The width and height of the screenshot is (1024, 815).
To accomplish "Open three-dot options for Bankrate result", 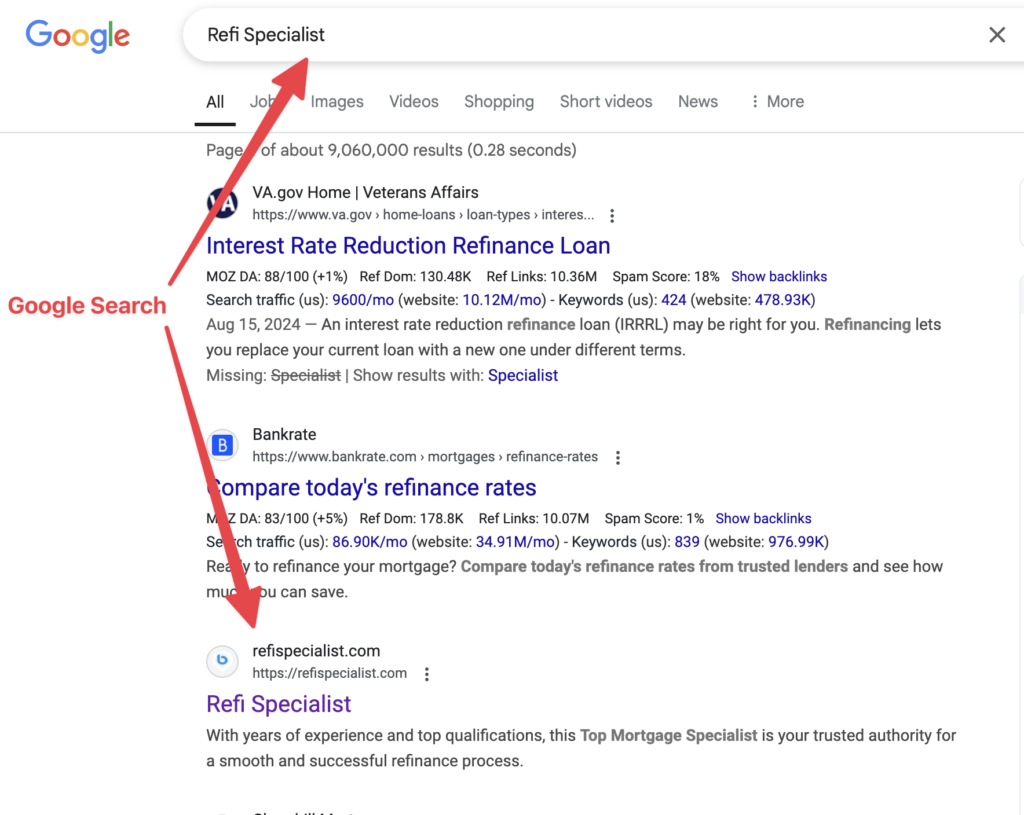I will 618,457.
